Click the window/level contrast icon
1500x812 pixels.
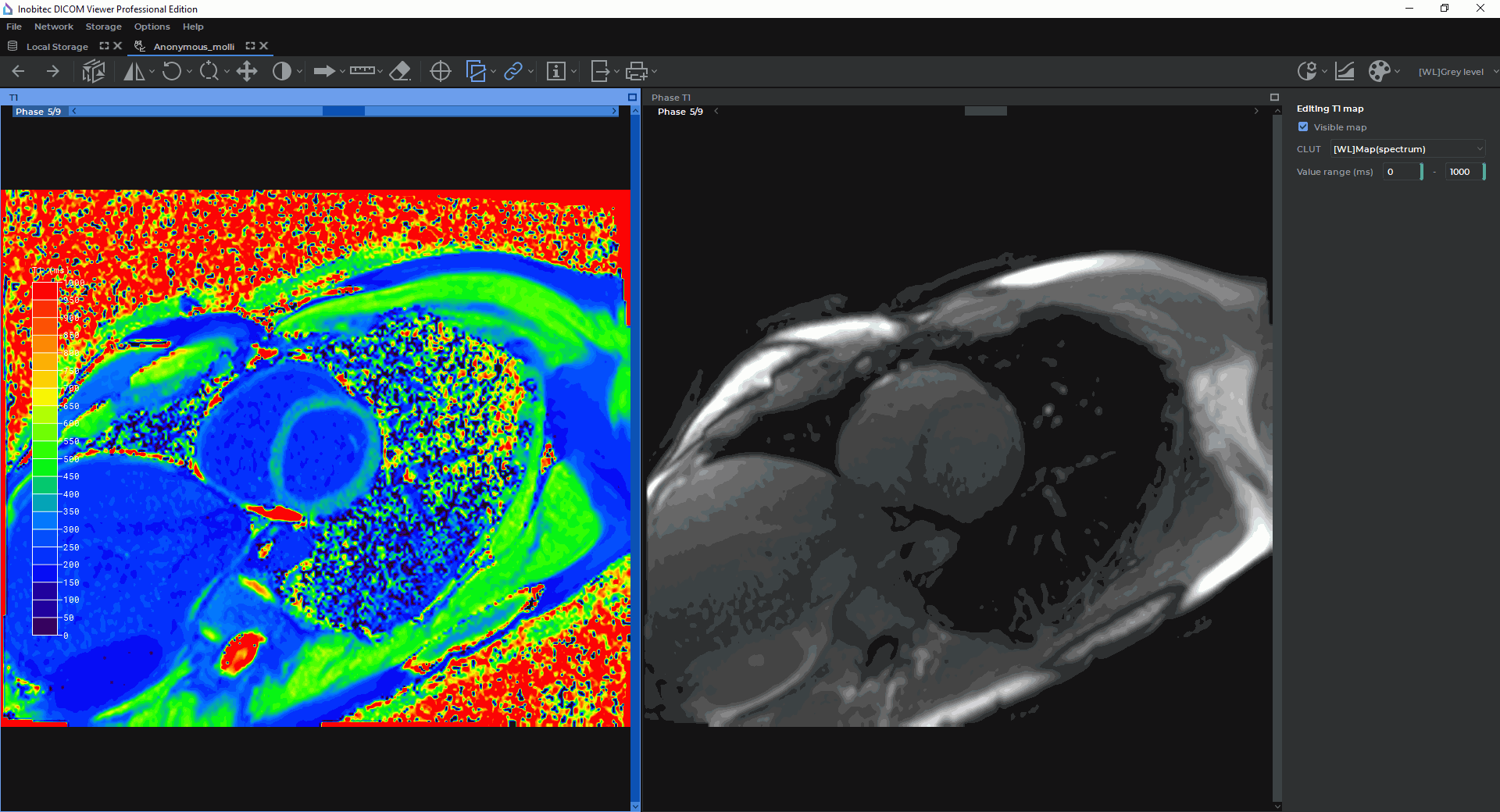click(x=282, y=72)
